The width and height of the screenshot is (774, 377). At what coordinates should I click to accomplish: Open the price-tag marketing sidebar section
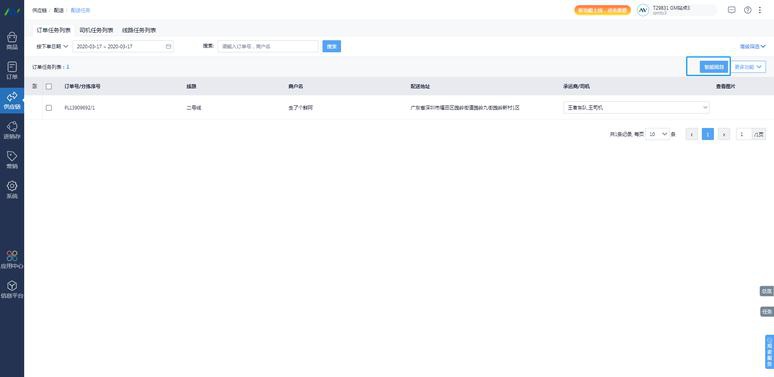pyautogui.click(x=12, y=160)
